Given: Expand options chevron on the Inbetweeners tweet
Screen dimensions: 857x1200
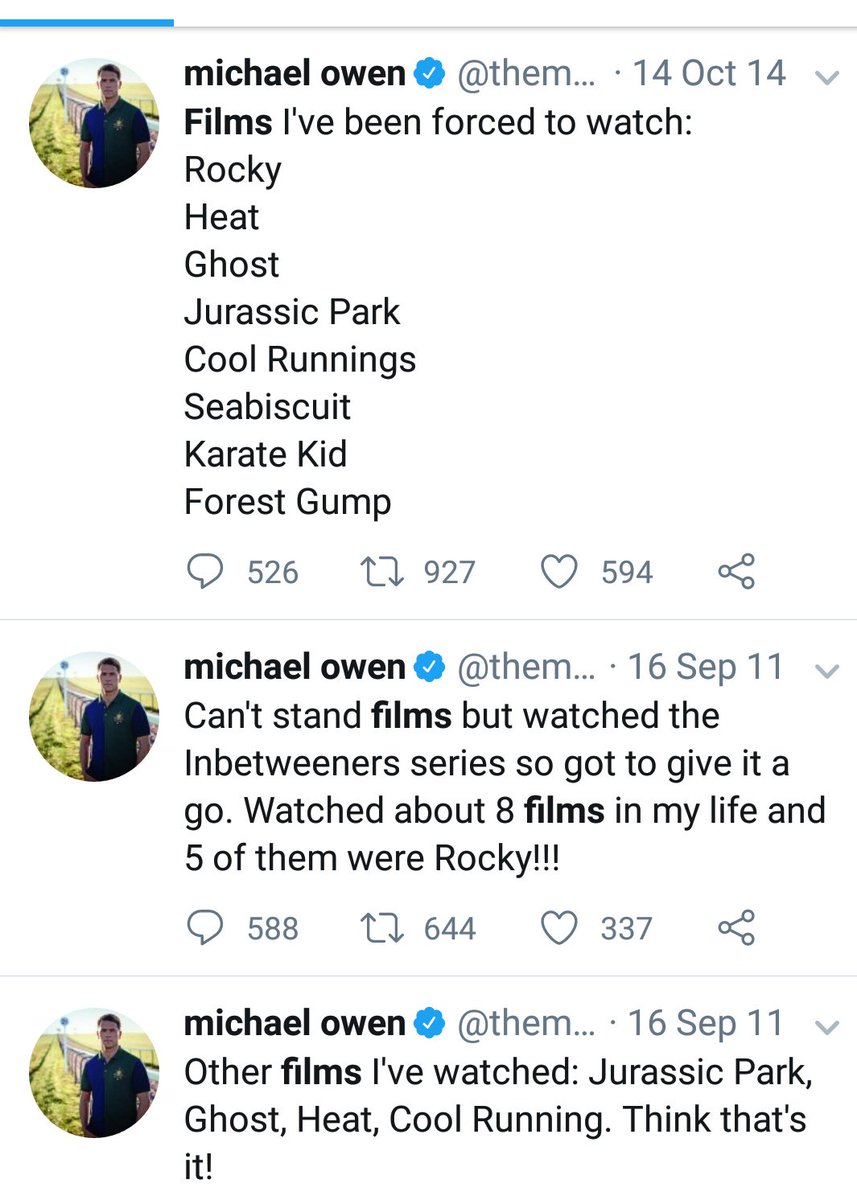Looking at the screenshot, I should pyautogui.click(x=827, y=670).
